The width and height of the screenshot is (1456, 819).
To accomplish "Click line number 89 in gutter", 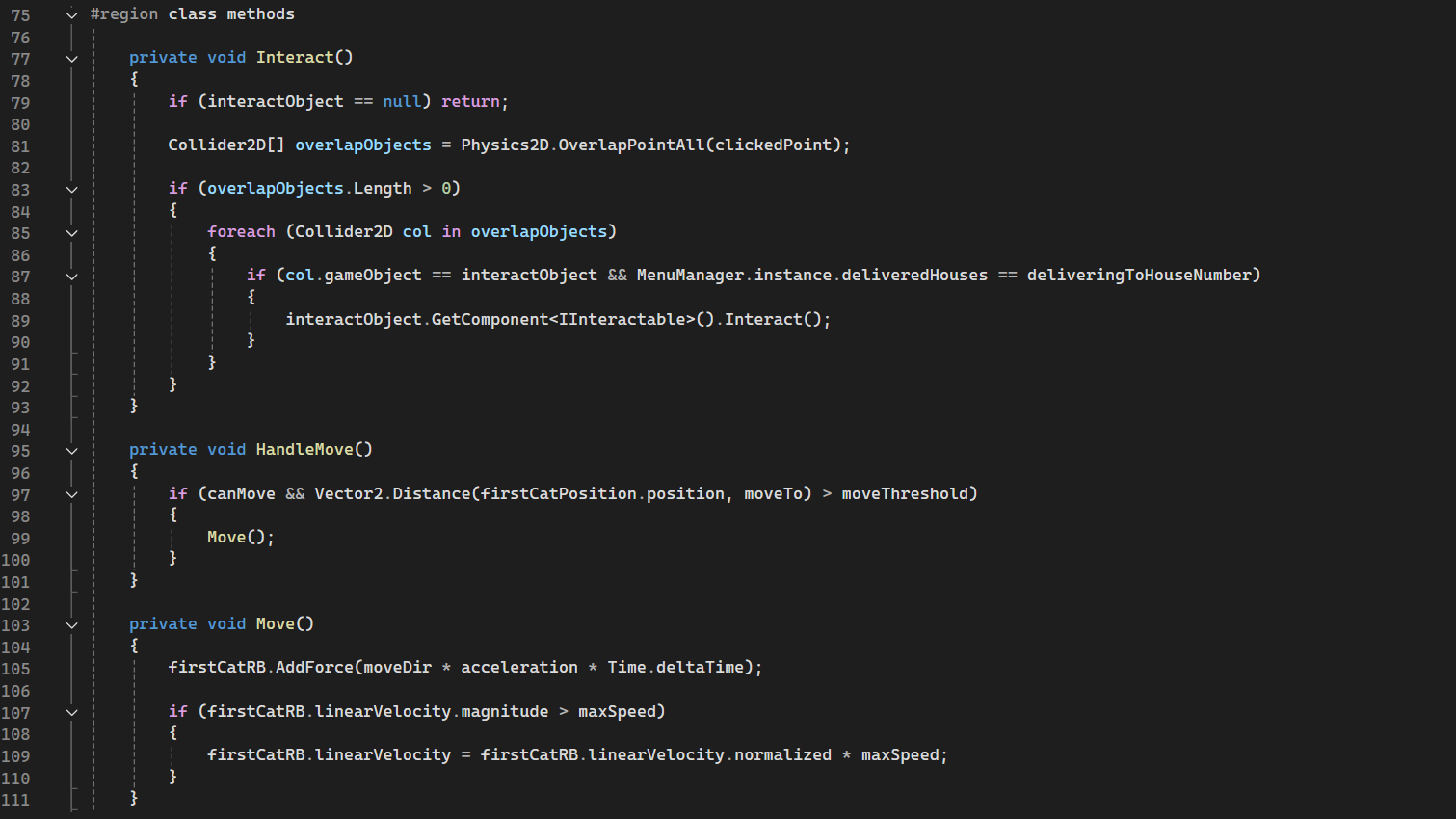I will coord(20,321).
